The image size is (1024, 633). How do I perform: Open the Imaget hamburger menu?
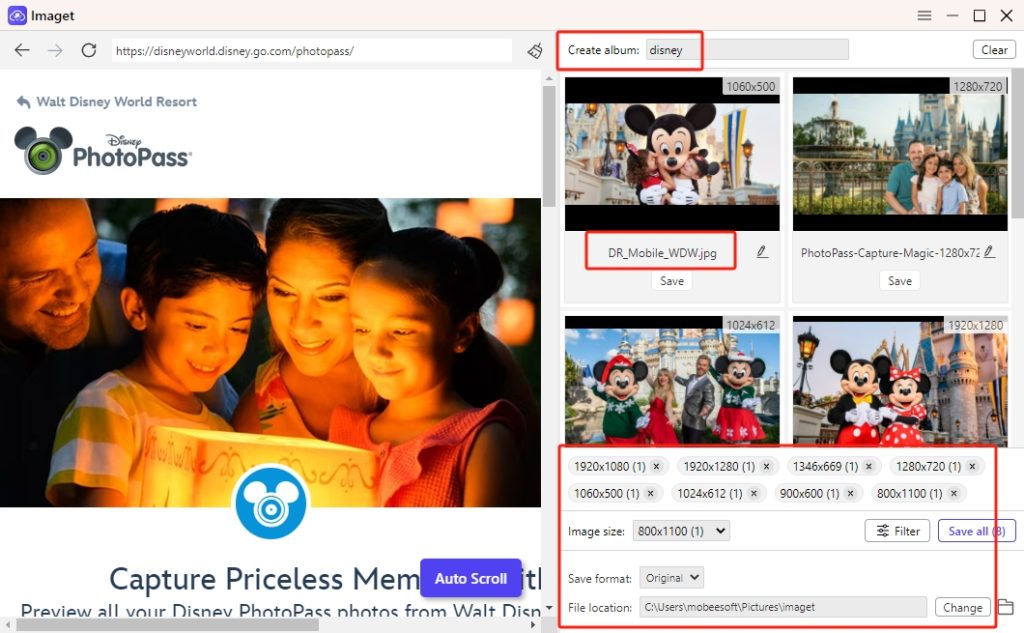tap(925, 15)
